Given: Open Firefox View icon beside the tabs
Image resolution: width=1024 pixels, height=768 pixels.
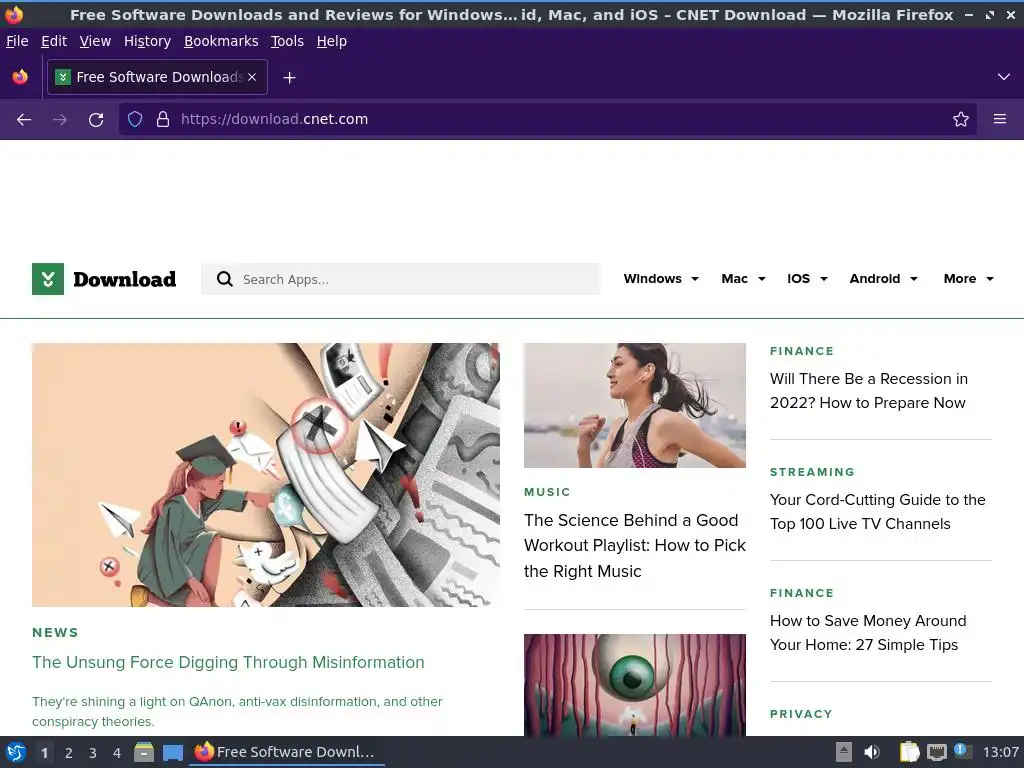Looking at the screenshot, I should 20,77.
